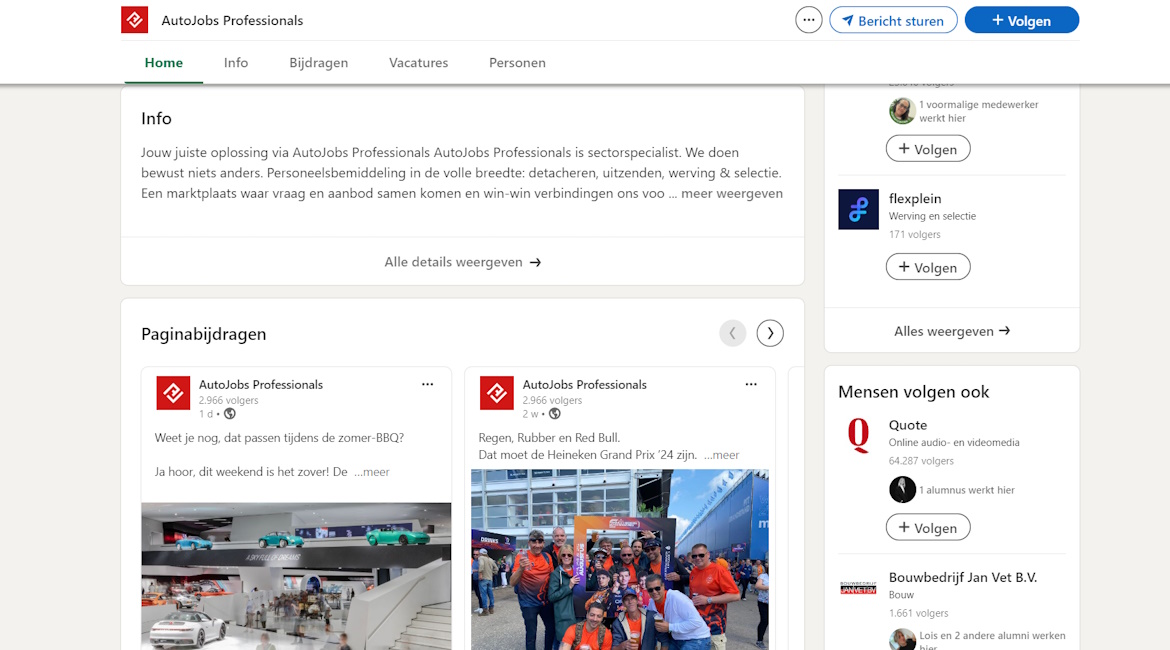
Task: Open the three-dot more options menu in header
Action: coord(808,20)
